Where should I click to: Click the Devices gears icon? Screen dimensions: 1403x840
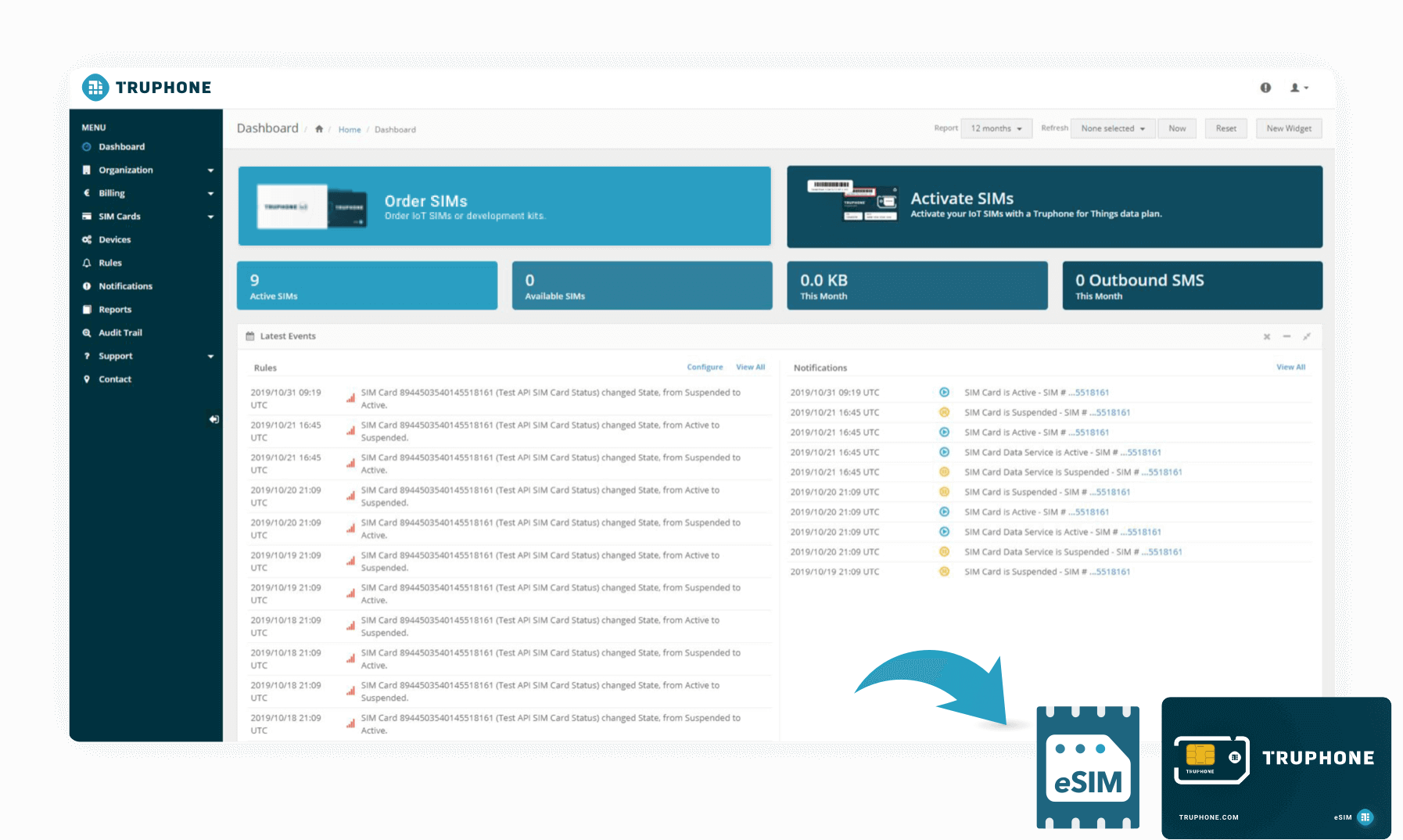click(87, 240)
